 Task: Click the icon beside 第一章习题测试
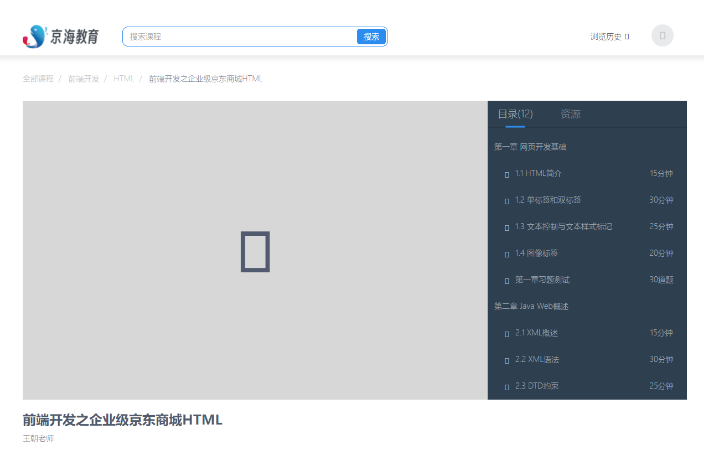pyautogui.click(x=507, y=281)
